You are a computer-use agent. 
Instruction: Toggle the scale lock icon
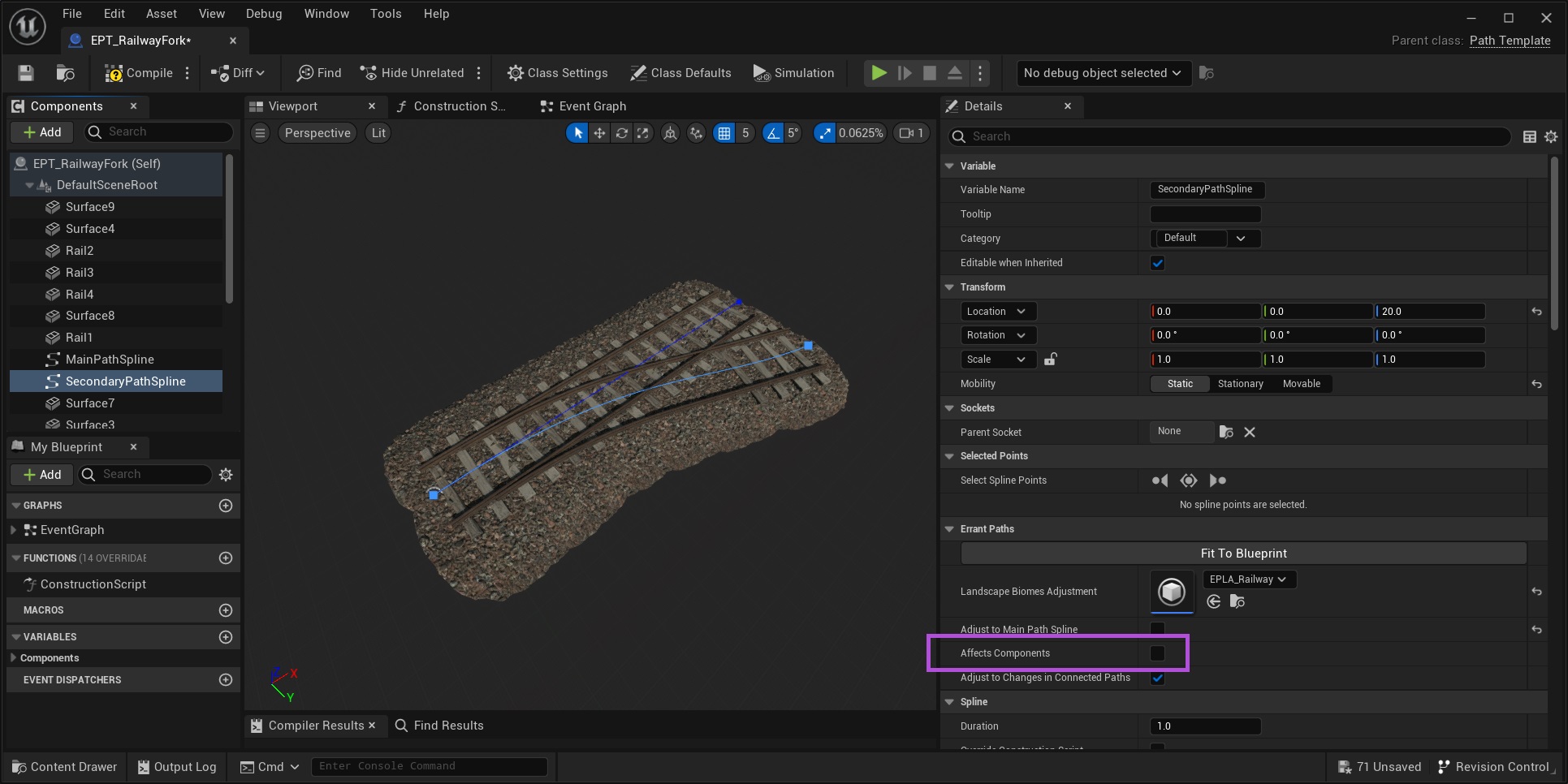coord(1050,360)
